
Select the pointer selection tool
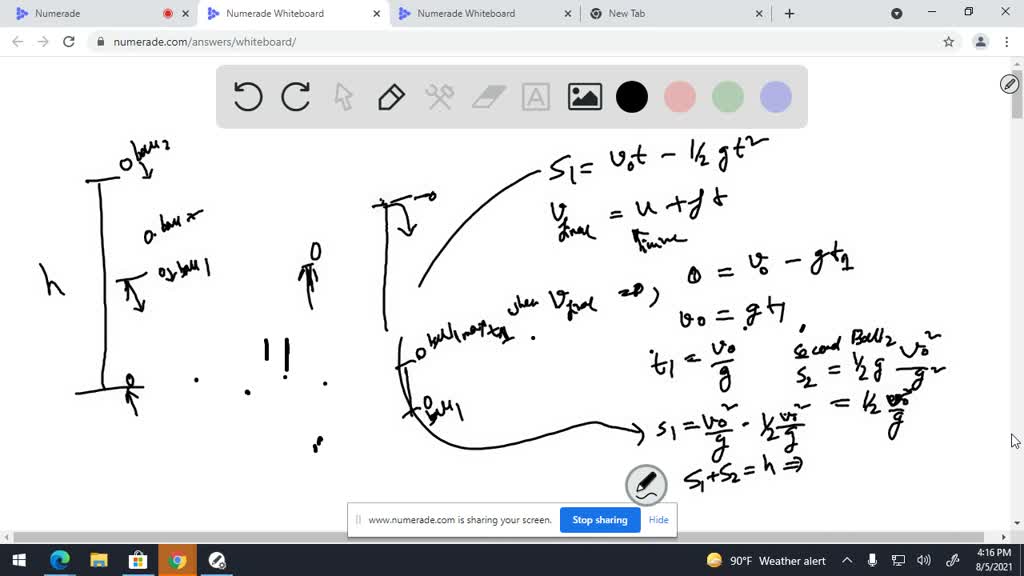(344, 97)
